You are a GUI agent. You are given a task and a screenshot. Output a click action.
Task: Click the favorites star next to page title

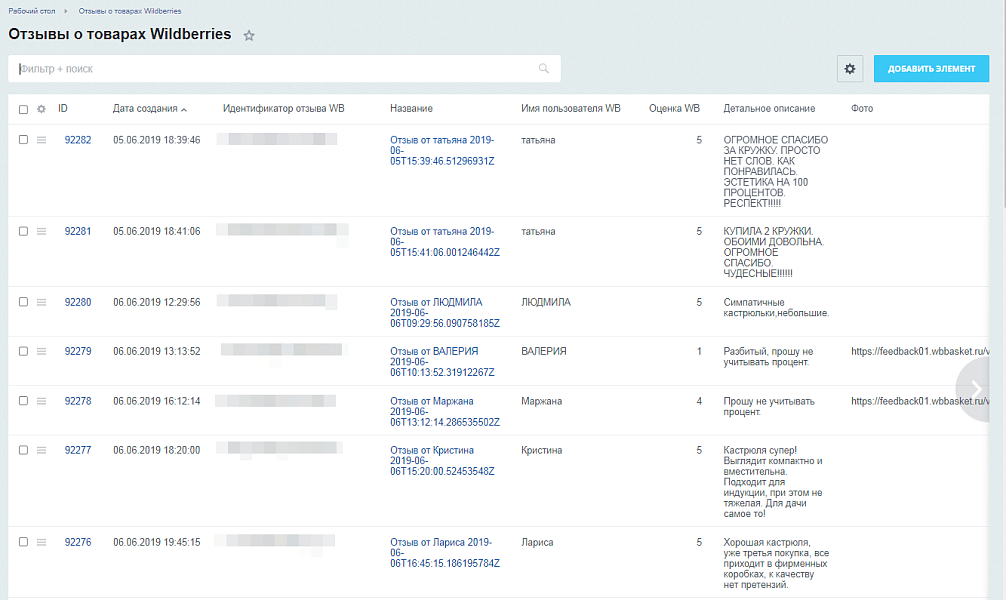click(249, 36)
